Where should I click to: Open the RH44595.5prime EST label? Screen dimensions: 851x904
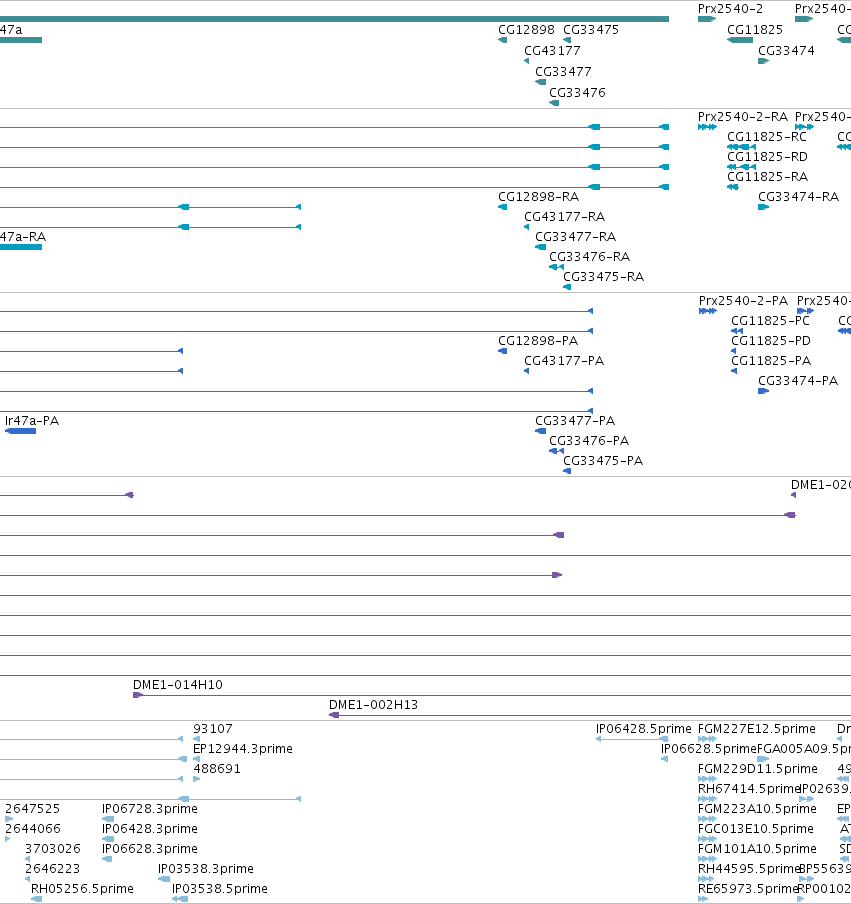coord(749,869)
